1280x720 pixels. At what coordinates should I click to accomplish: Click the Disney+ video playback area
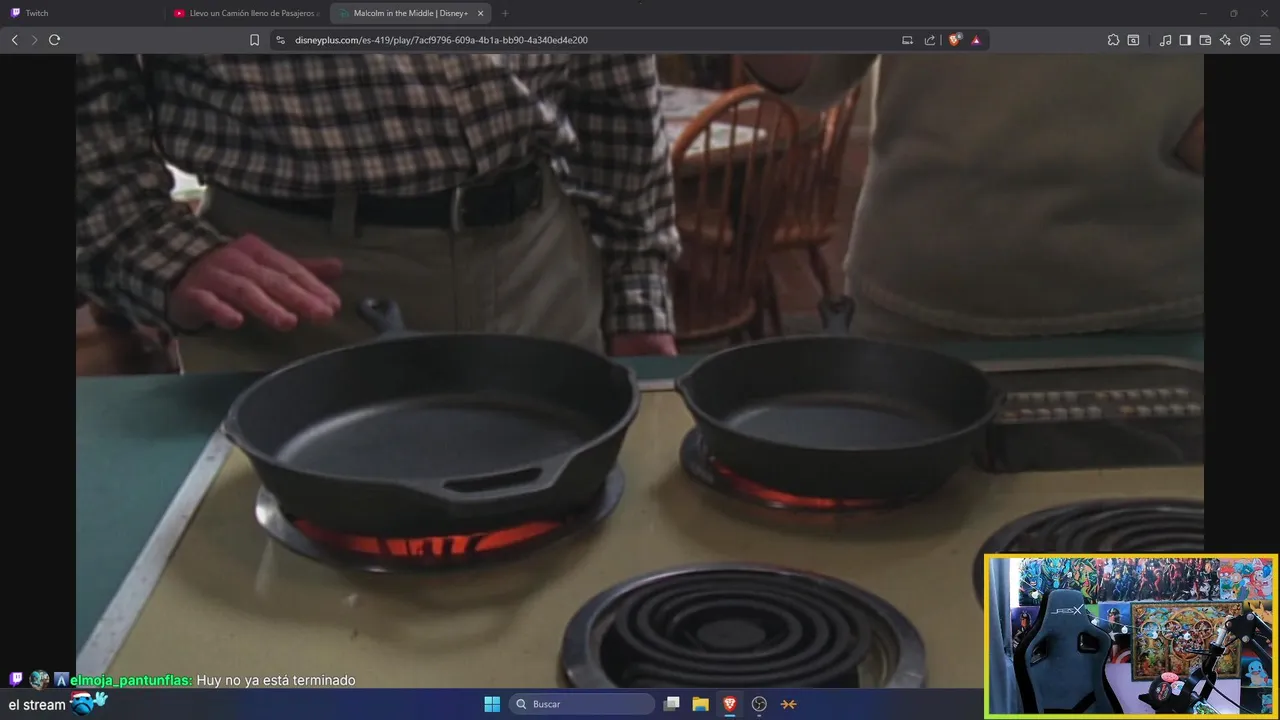[640, 370]
